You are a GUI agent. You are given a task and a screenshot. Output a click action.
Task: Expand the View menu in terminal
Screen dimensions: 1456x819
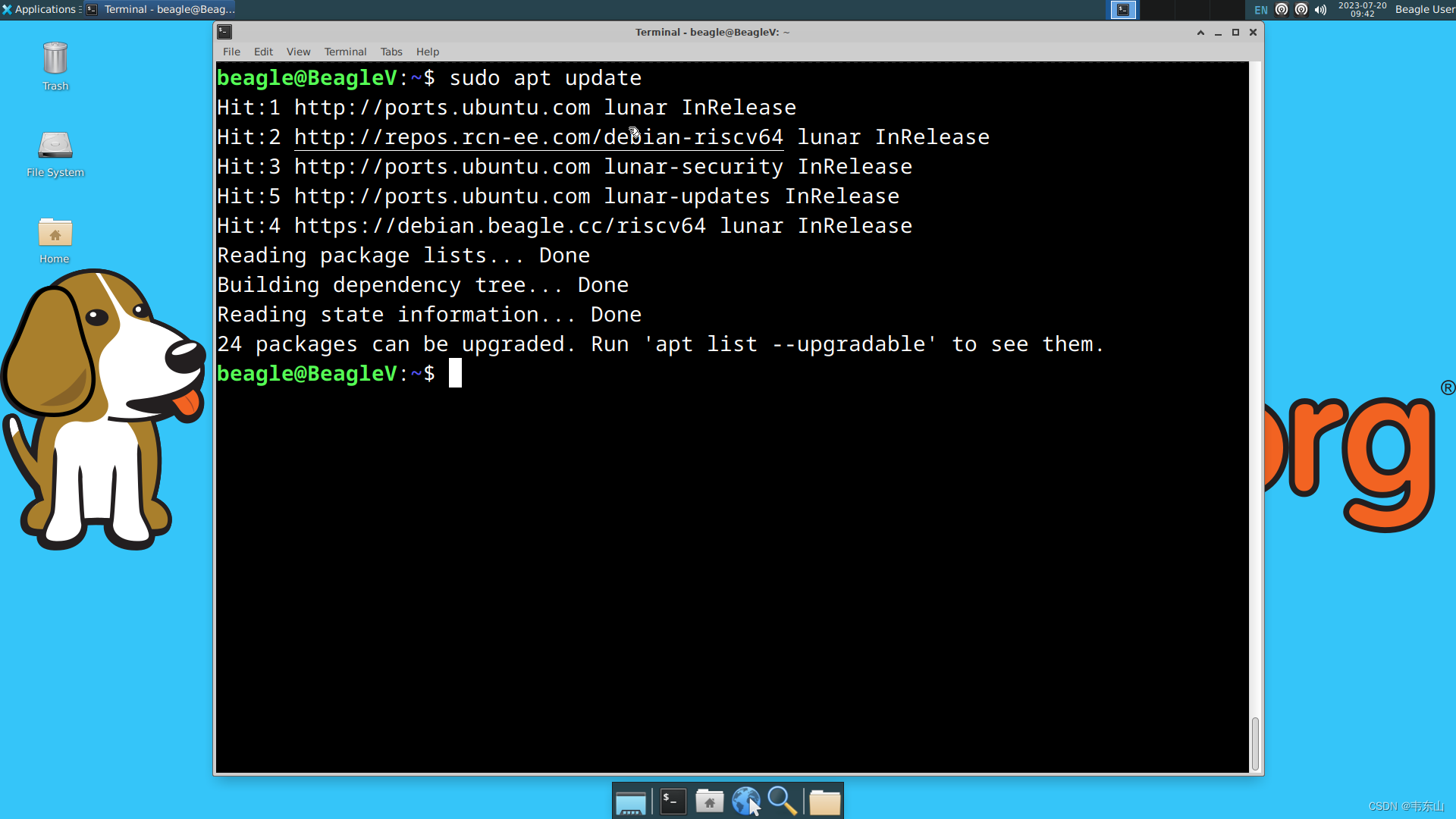pos(298,51)
